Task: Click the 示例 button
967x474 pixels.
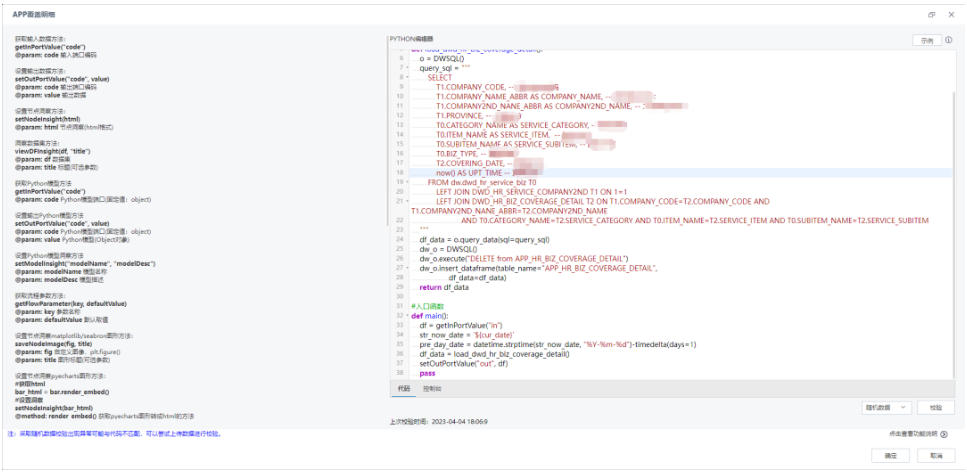Action: pyautogui.click(x=927, y=41)
